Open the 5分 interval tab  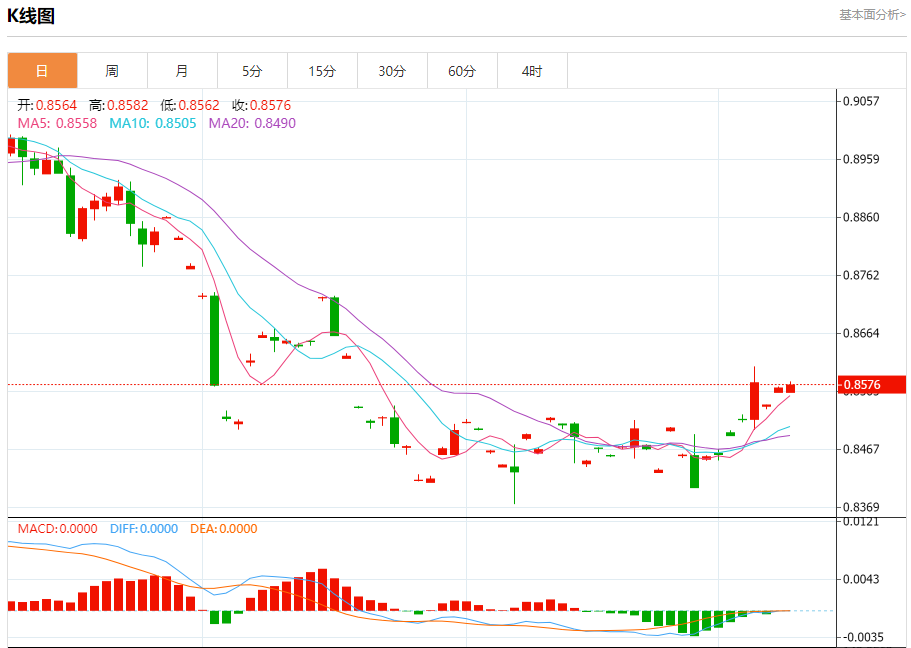click(x=252, y=71)
